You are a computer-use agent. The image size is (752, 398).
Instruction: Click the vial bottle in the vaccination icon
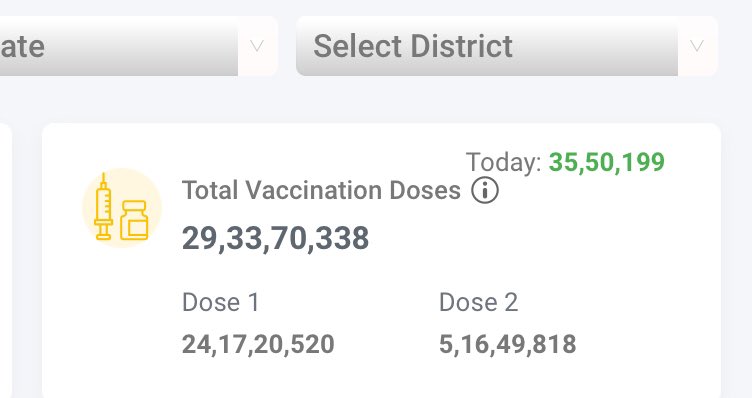[x=134, y=220]
